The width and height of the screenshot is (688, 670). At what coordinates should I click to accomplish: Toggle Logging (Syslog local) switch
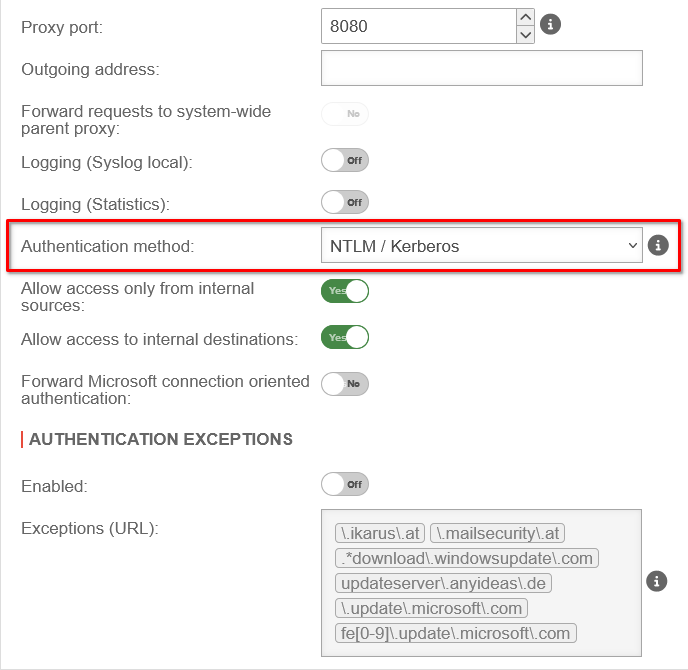345,160
